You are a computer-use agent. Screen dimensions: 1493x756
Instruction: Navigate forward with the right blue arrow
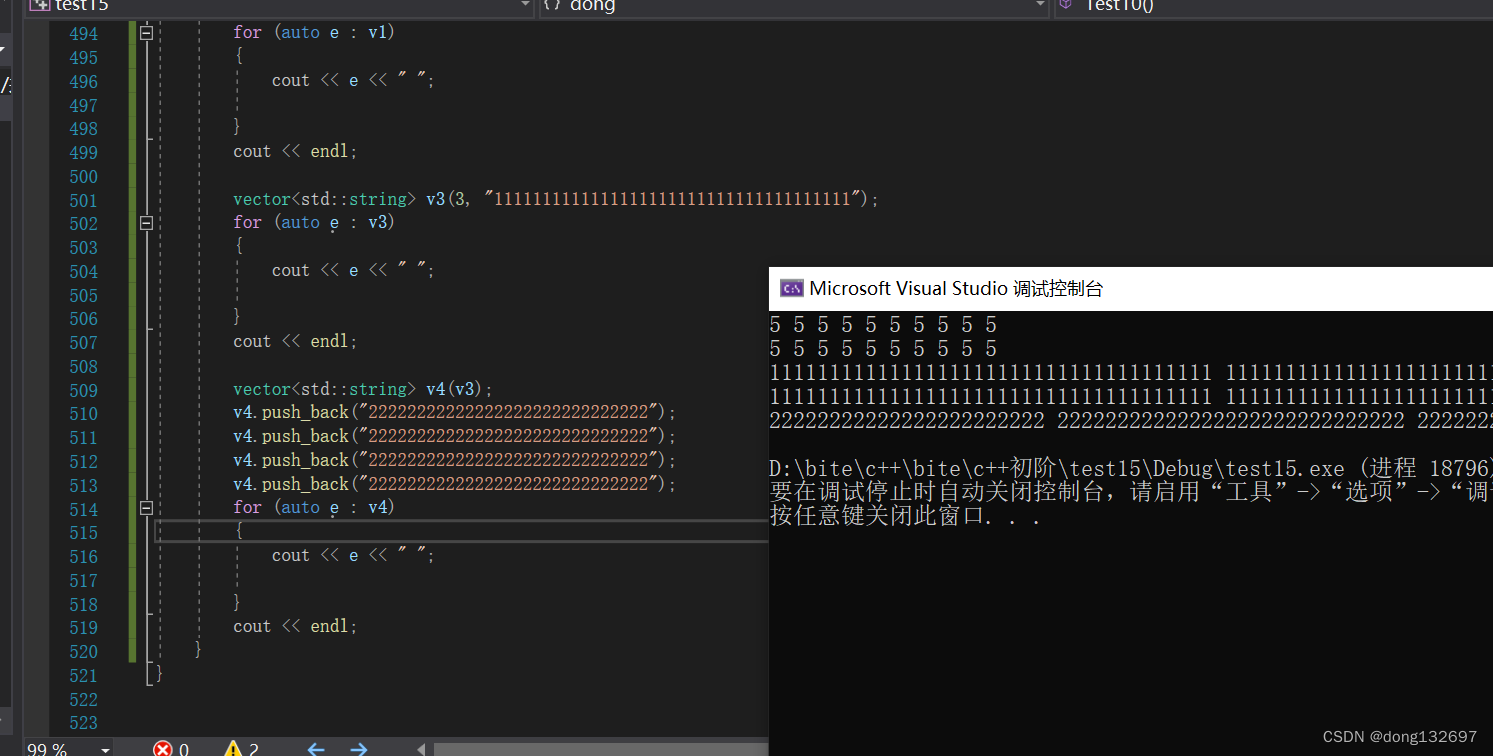[x=359, y=748]
